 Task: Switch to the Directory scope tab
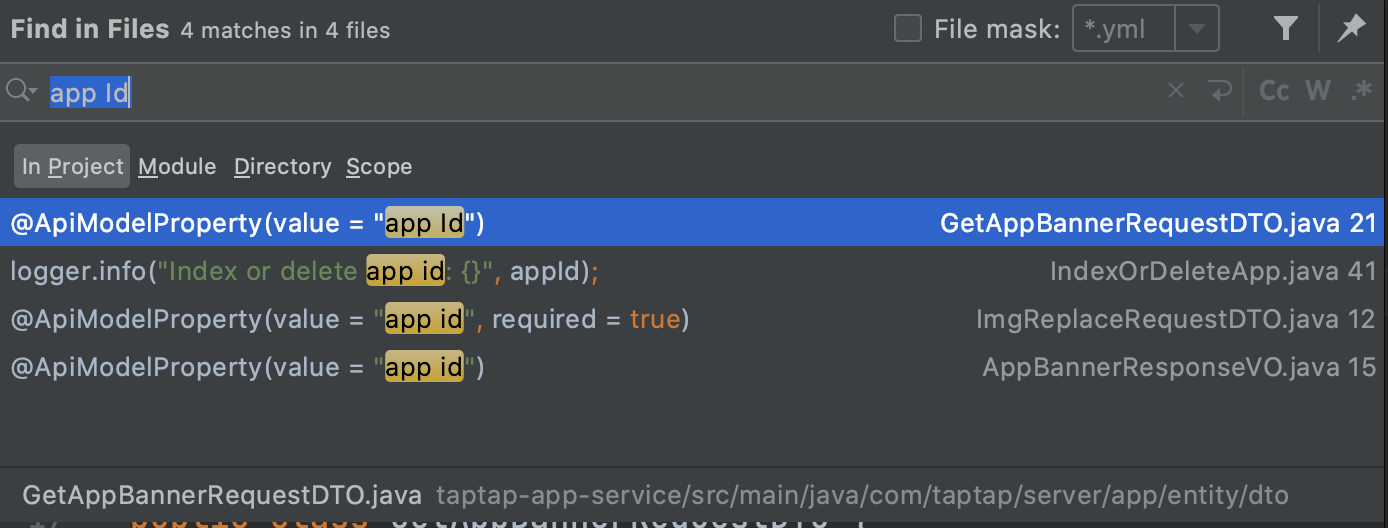(282, 166)
